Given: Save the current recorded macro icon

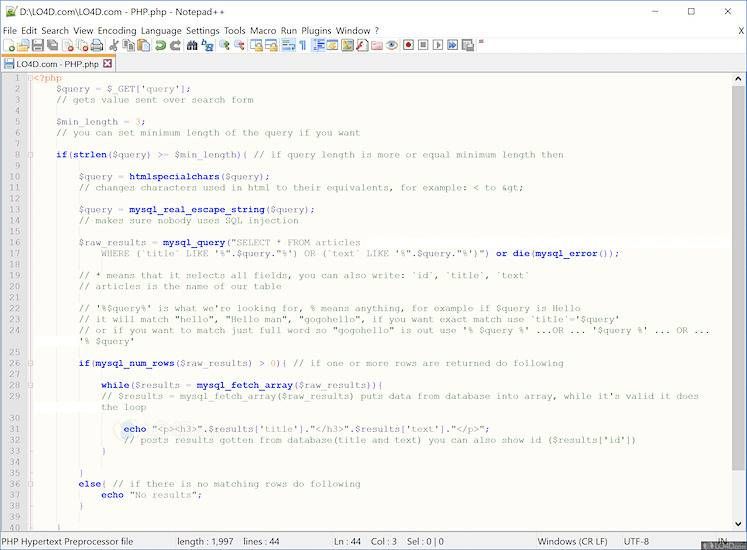Looking at the screenshot, I should point(468,45).
